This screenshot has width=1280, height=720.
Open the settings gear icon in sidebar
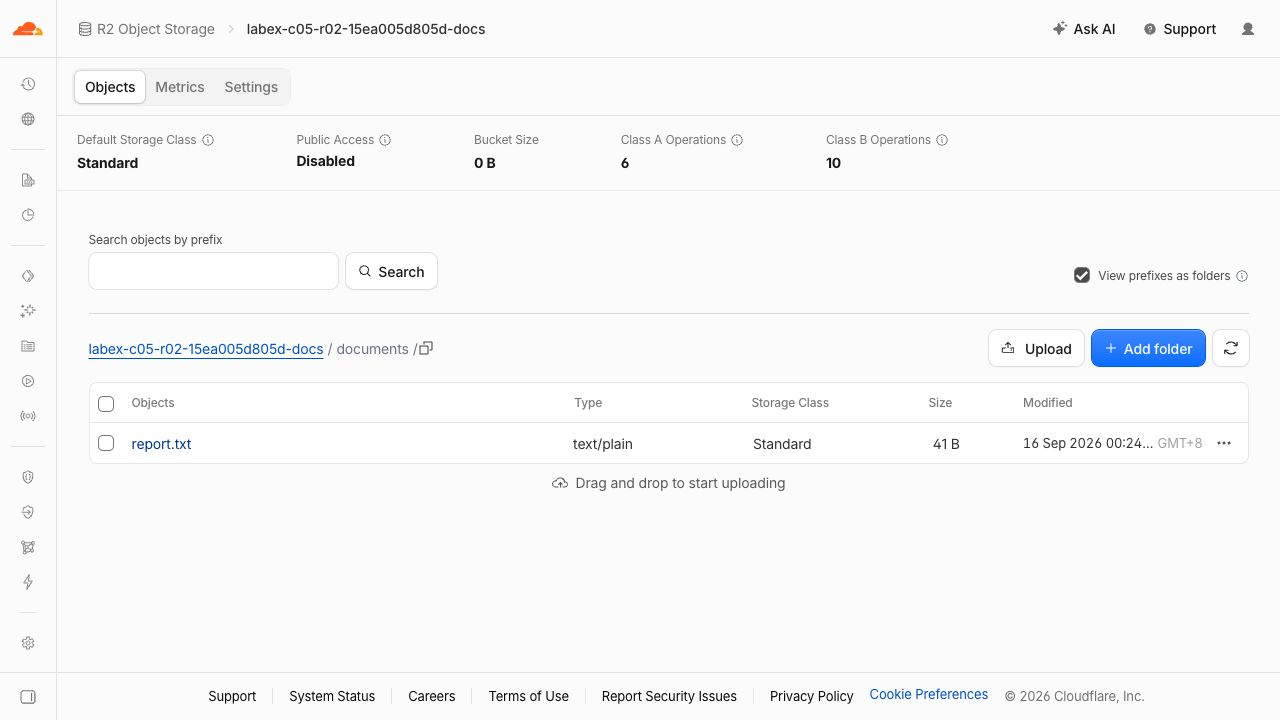tap(28, 643)
